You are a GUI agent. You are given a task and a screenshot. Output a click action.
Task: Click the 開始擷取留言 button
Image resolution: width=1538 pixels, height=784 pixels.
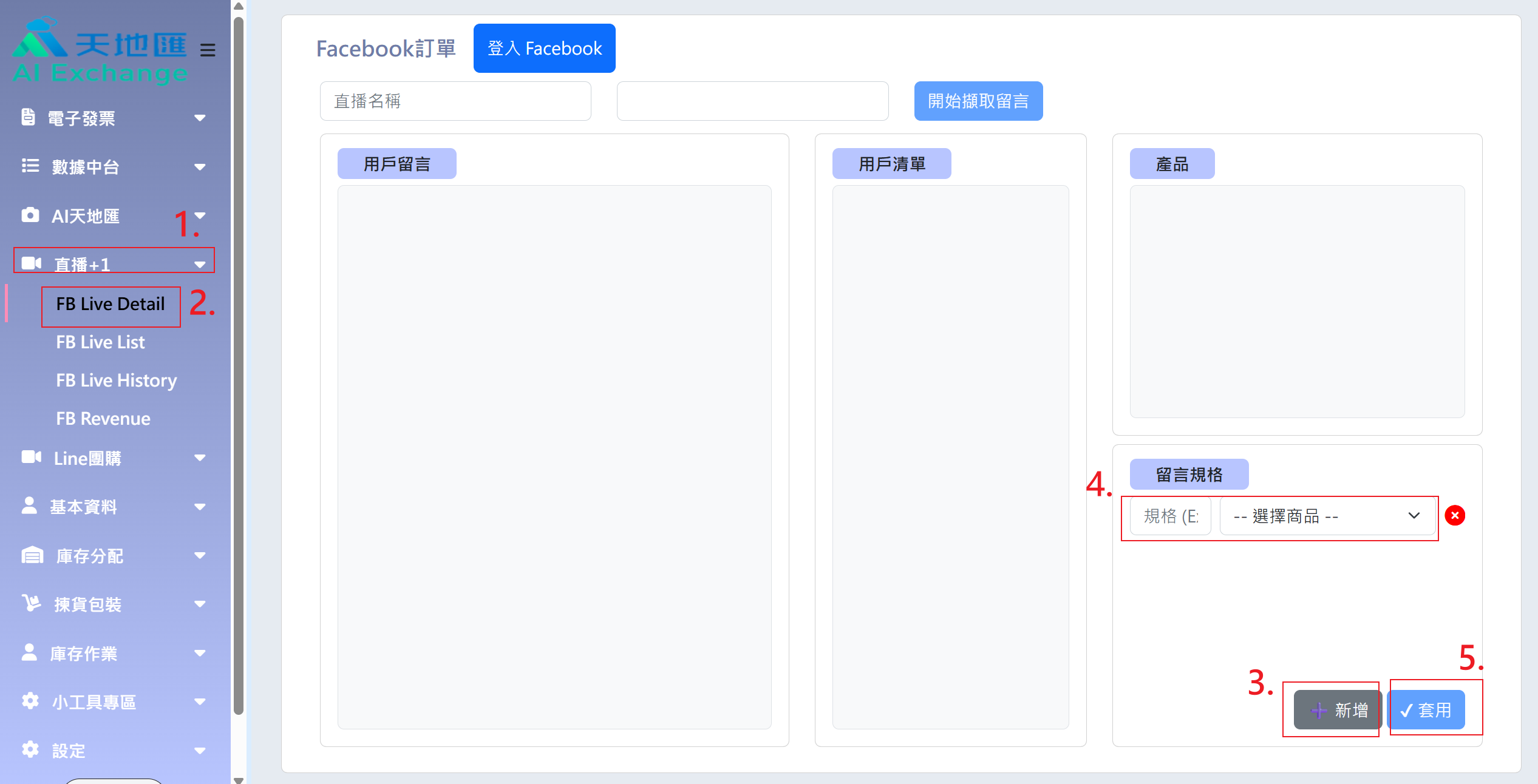(978, 101)
